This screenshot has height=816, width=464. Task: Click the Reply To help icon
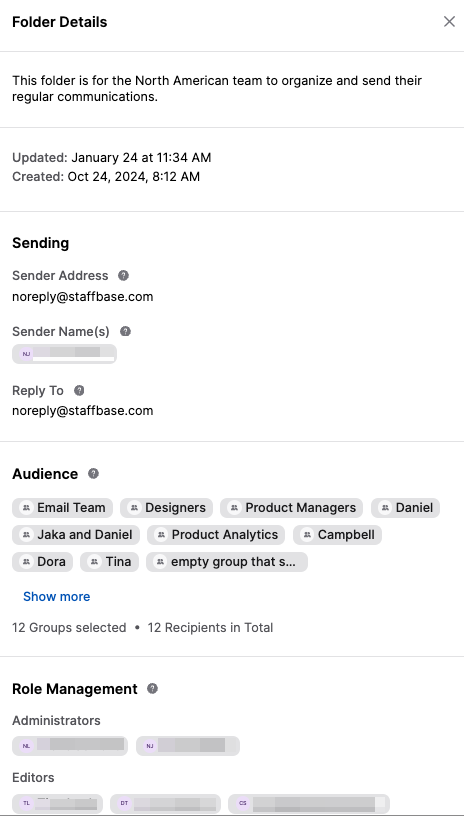[x=79, y=390]
